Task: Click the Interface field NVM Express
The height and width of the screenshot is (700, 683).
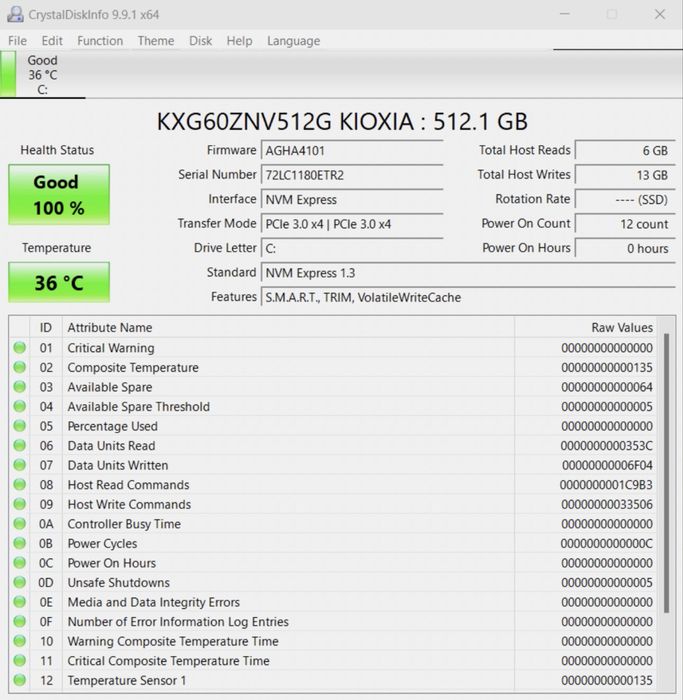Action: pyautogui.click(x=352, y=199)
